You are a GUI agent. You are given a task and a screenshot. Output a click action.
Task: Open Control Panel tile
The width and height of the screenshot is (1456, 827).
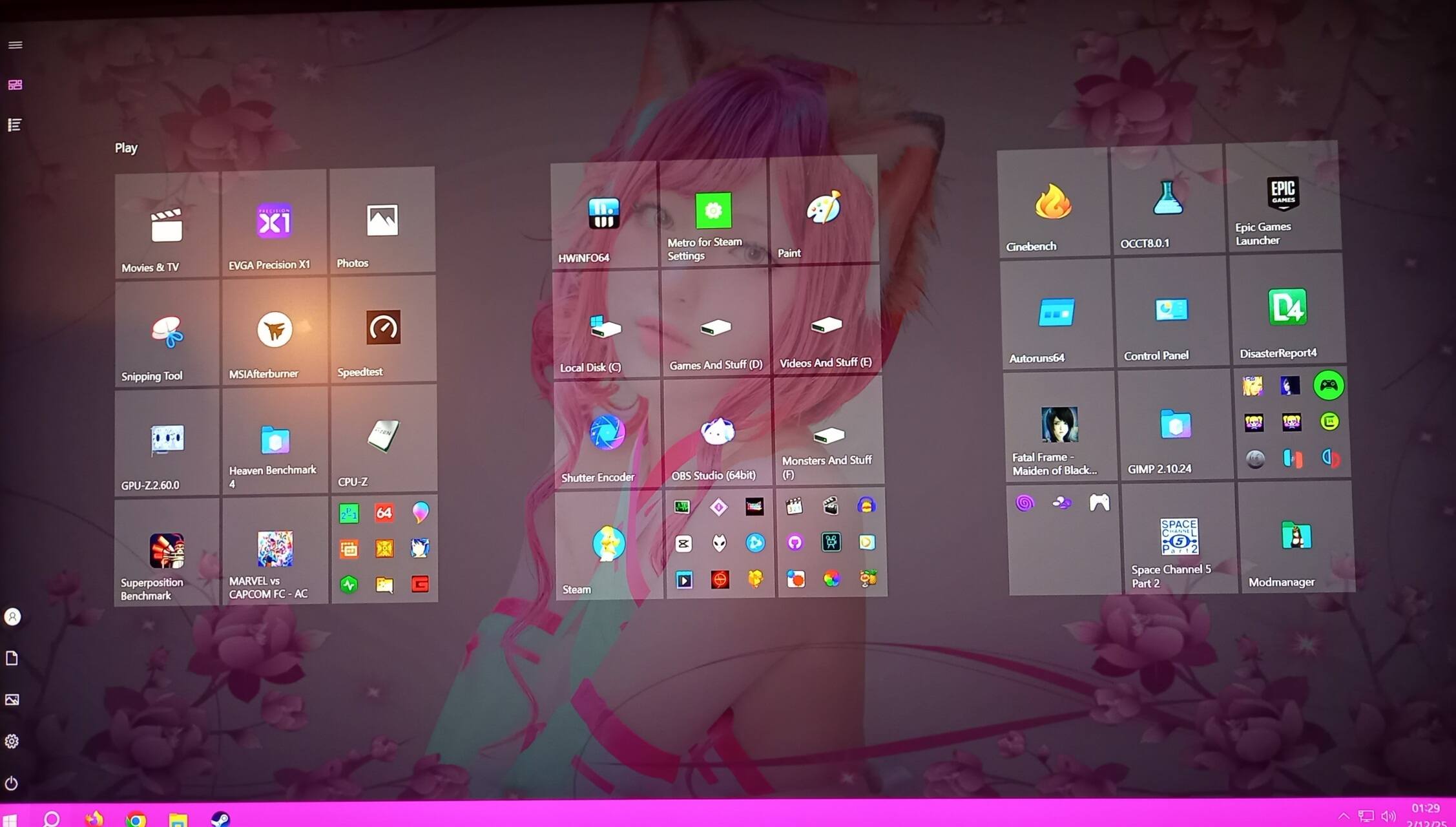1172,311
